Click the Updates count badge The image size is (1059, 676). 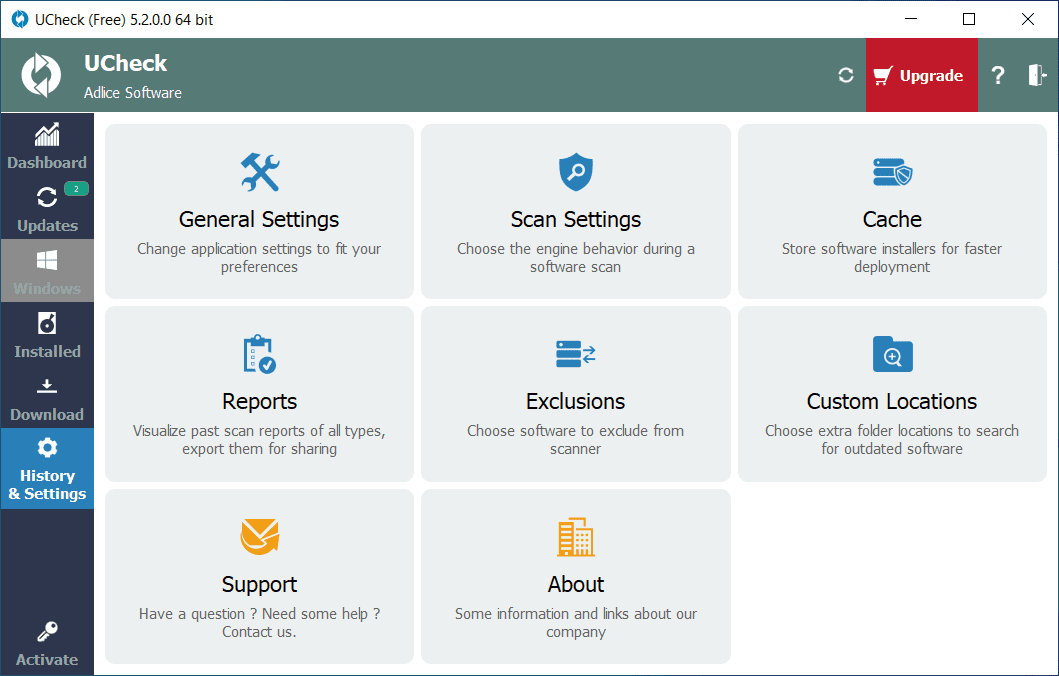(x=76, y=188)
